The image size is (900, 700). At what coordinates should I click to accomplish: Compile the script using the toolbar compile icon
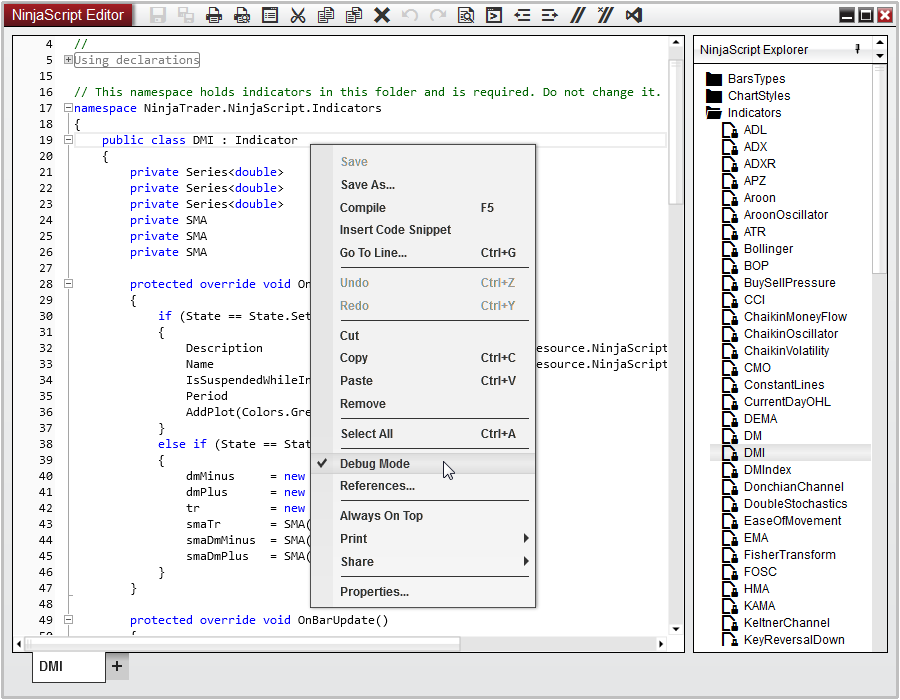[493, 15]
